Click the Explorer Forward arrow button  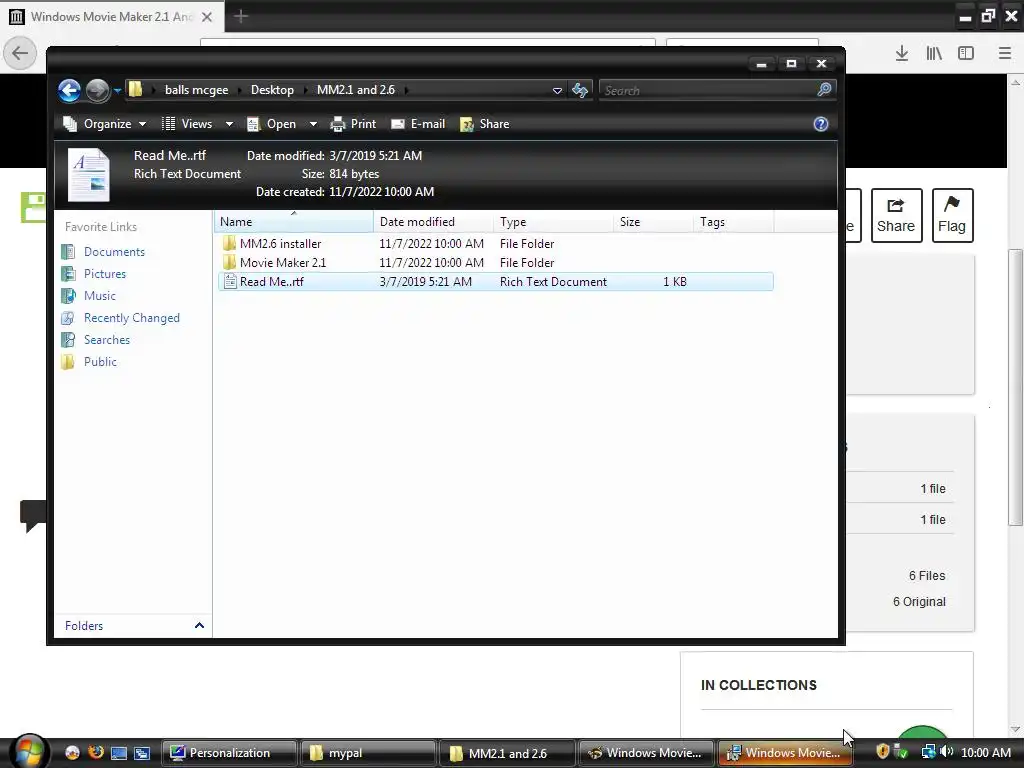(x=97, y=90)
